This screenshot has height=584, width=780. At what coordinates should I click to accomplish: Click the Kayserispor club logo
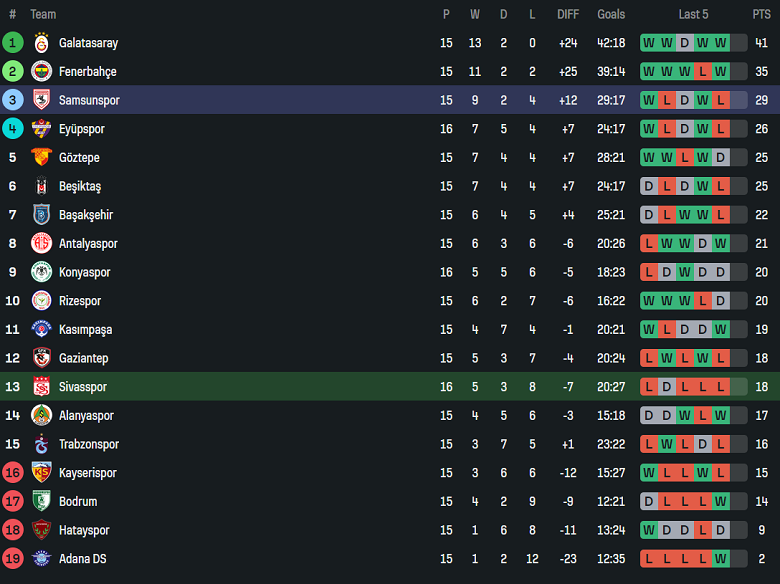point(41,473)
